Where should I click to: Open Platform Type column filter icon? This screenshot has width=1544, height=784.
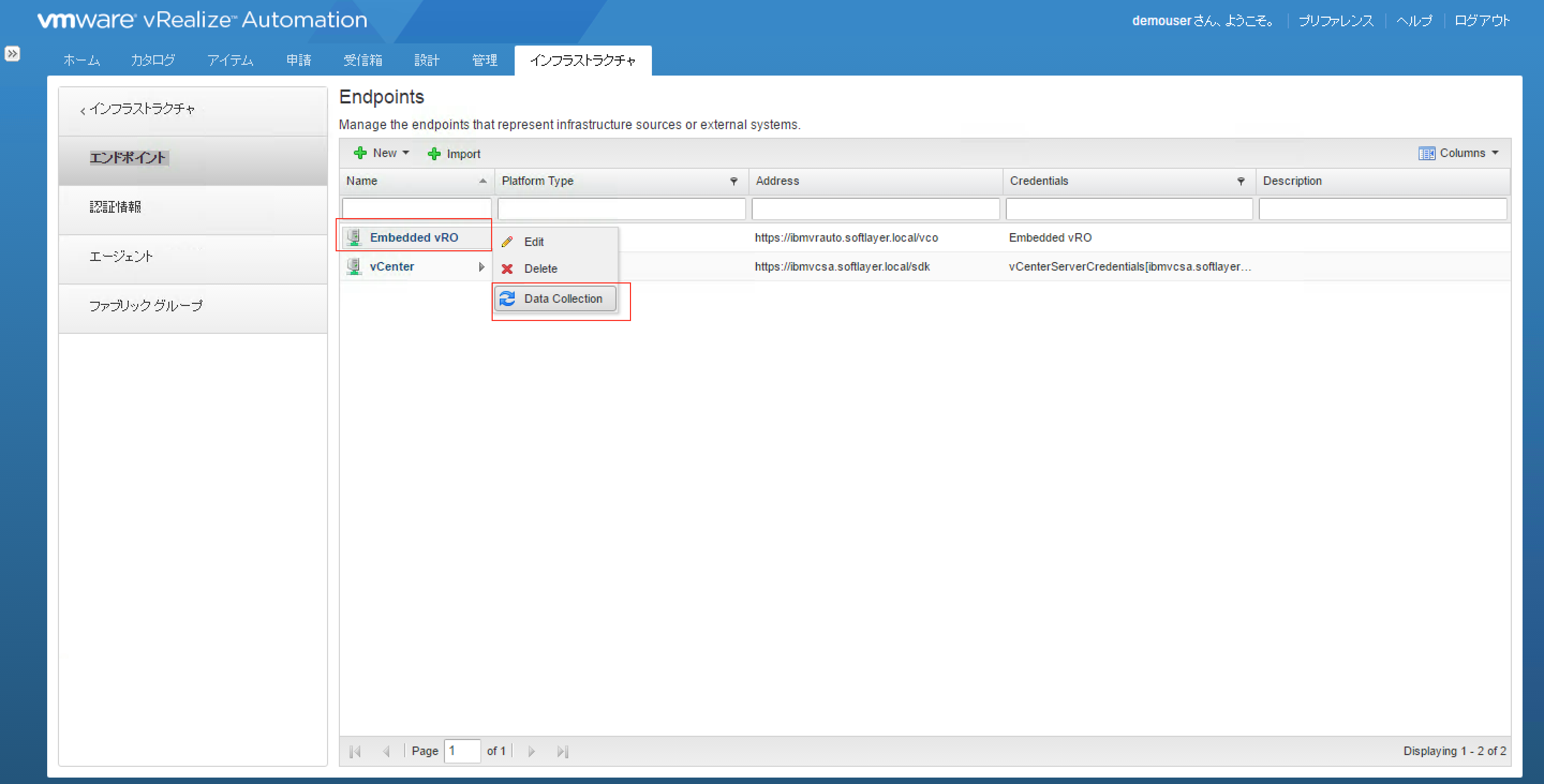click(x=733, y=181)
